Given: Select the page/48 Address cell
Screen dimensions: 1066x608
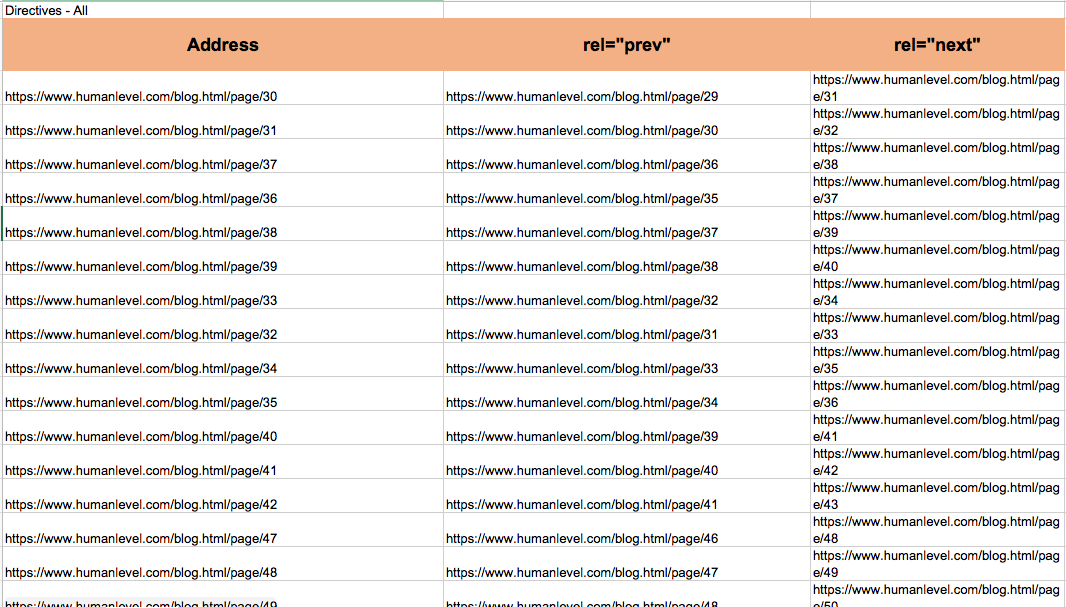Looking at the screenshot, I should point(141,572).
